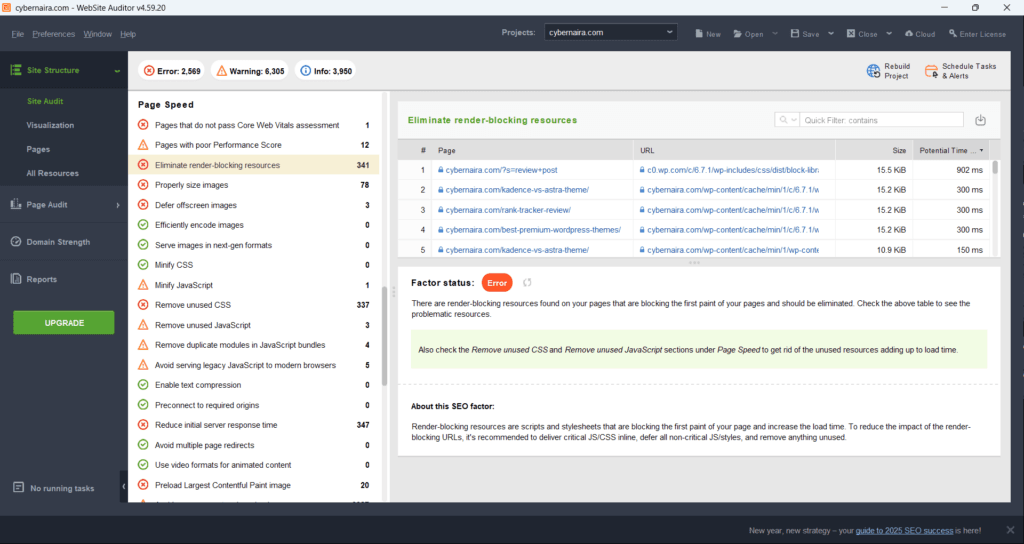The image size is (1024, 544).
Task: Click the Save project toolbar button
Action: pos(805,34)
